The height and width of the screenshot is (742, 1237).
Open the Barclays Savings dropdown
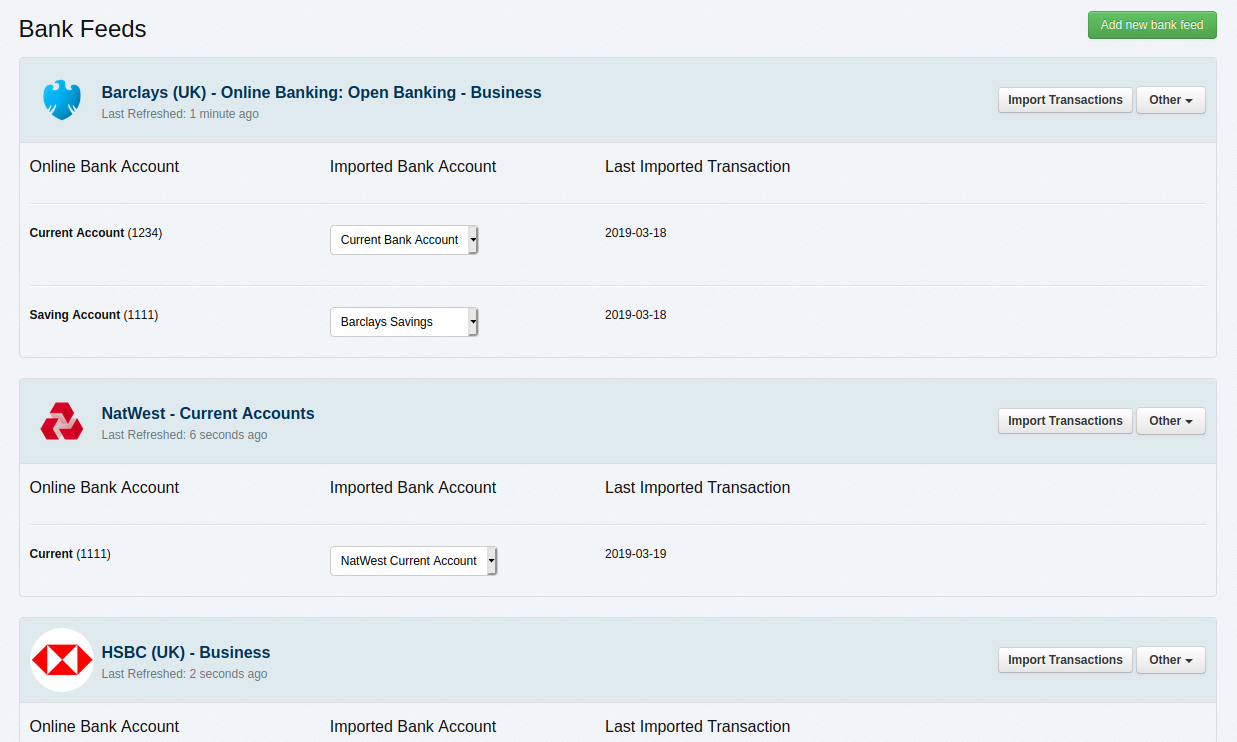[404, 322]
